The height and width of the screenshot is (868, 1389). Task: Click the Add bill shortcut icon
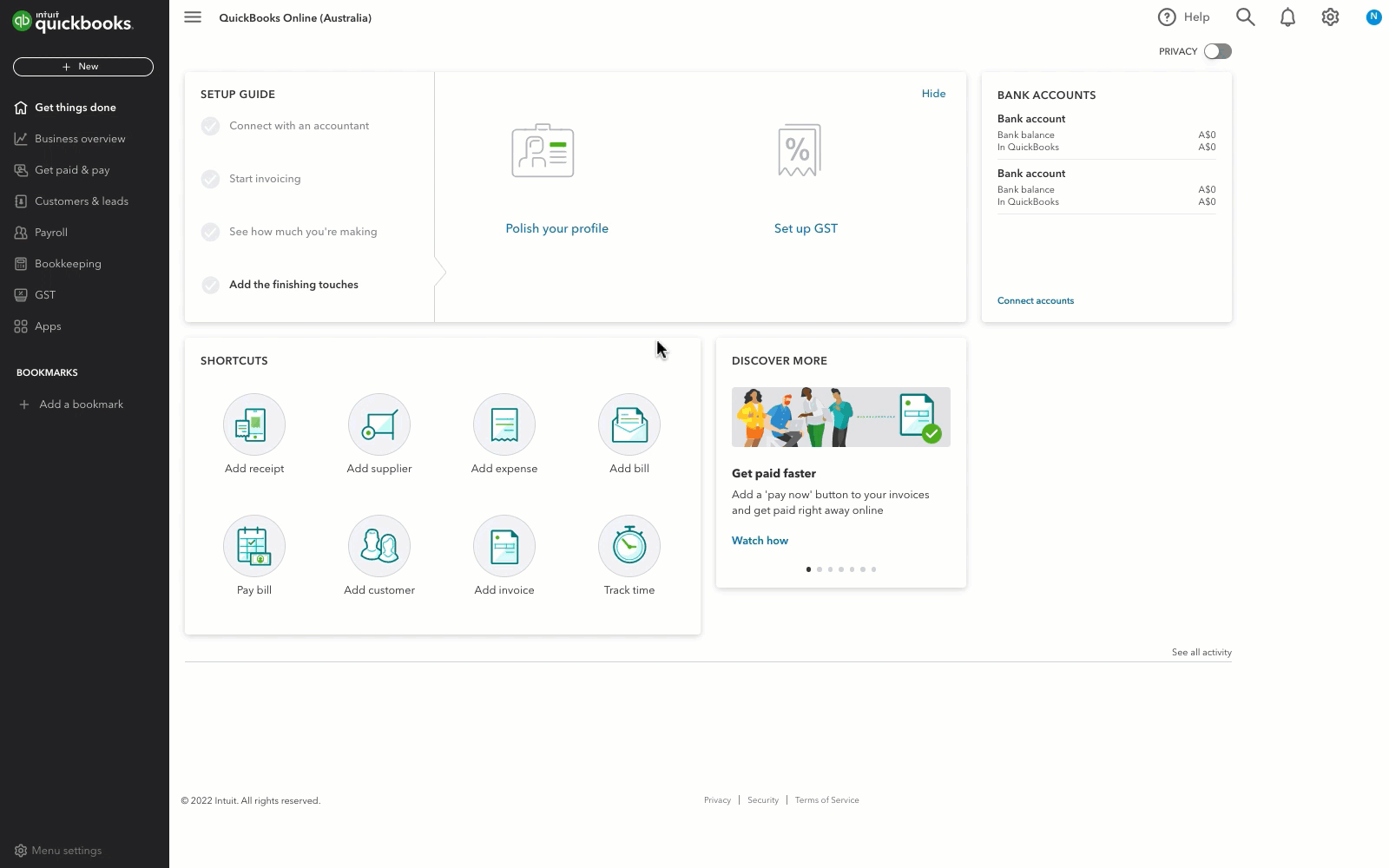629,424
